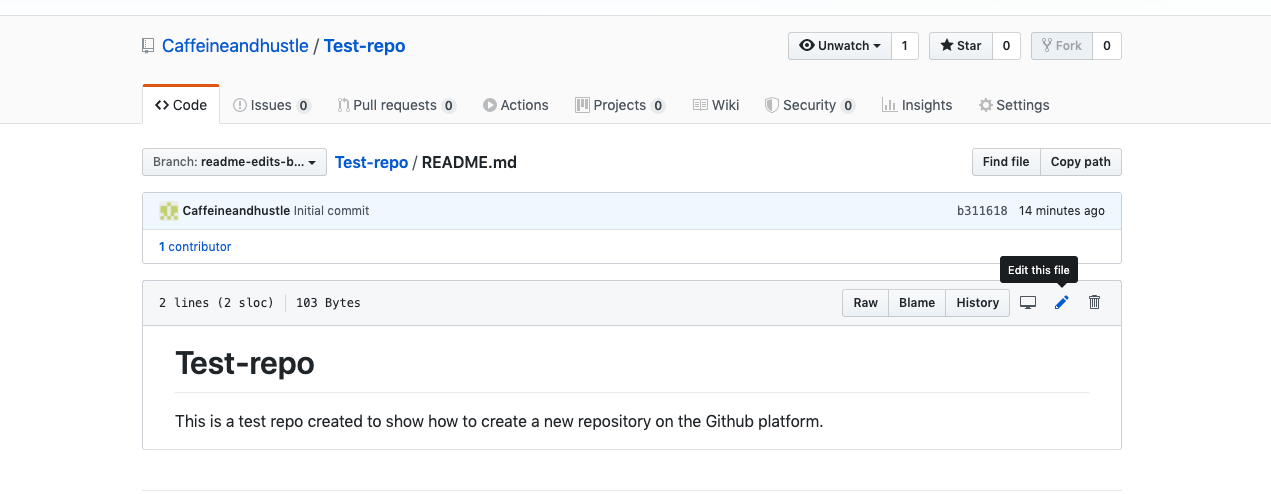The width and height of the screenshot is (1271, 494).
Task: Open the Caffeineandhustle owner link in the header
Action: pyautogui.click(x=236, y=46)
